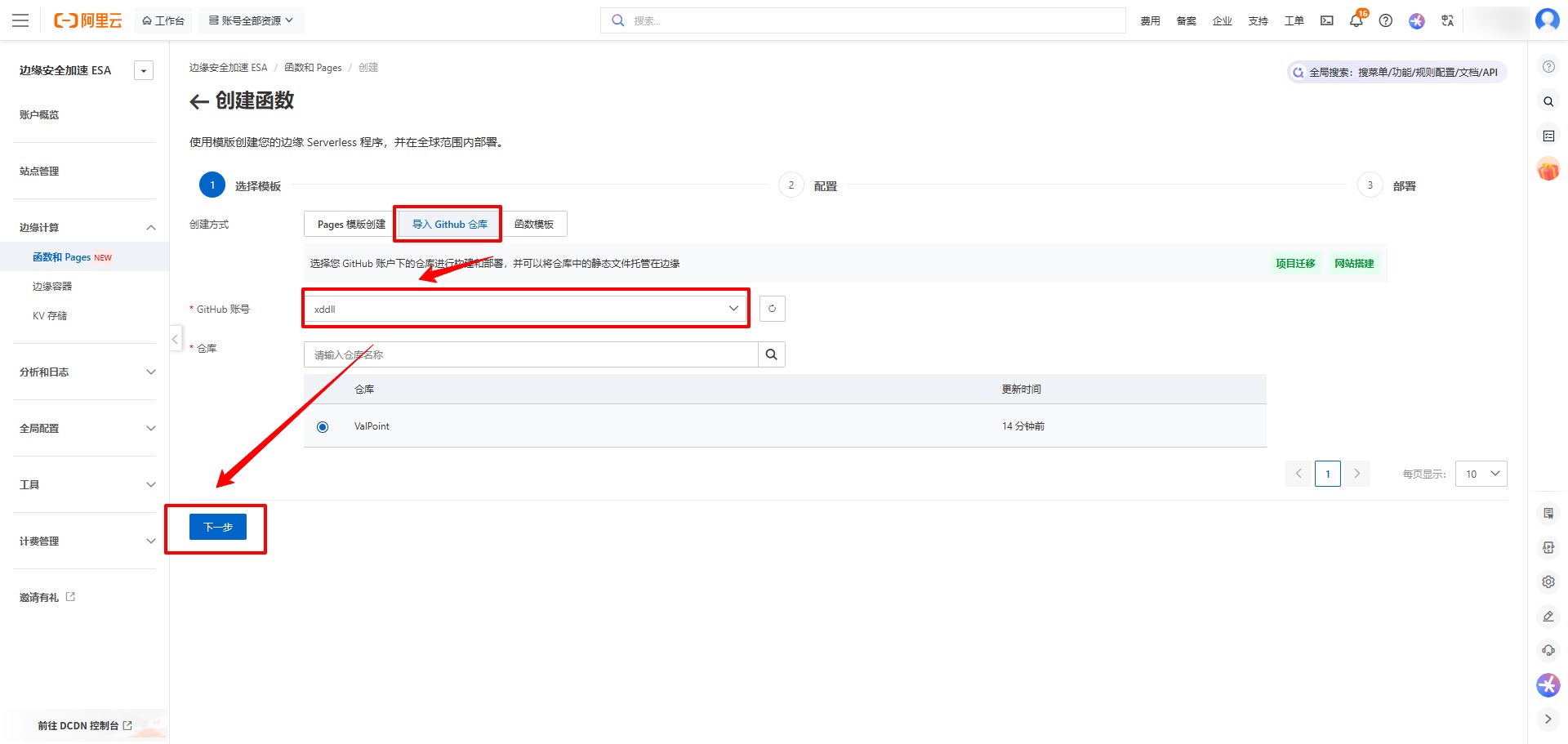Launch the AI assistant in right sidebar
Screen dimensions: 1568x744
(x=1548, y=684)
